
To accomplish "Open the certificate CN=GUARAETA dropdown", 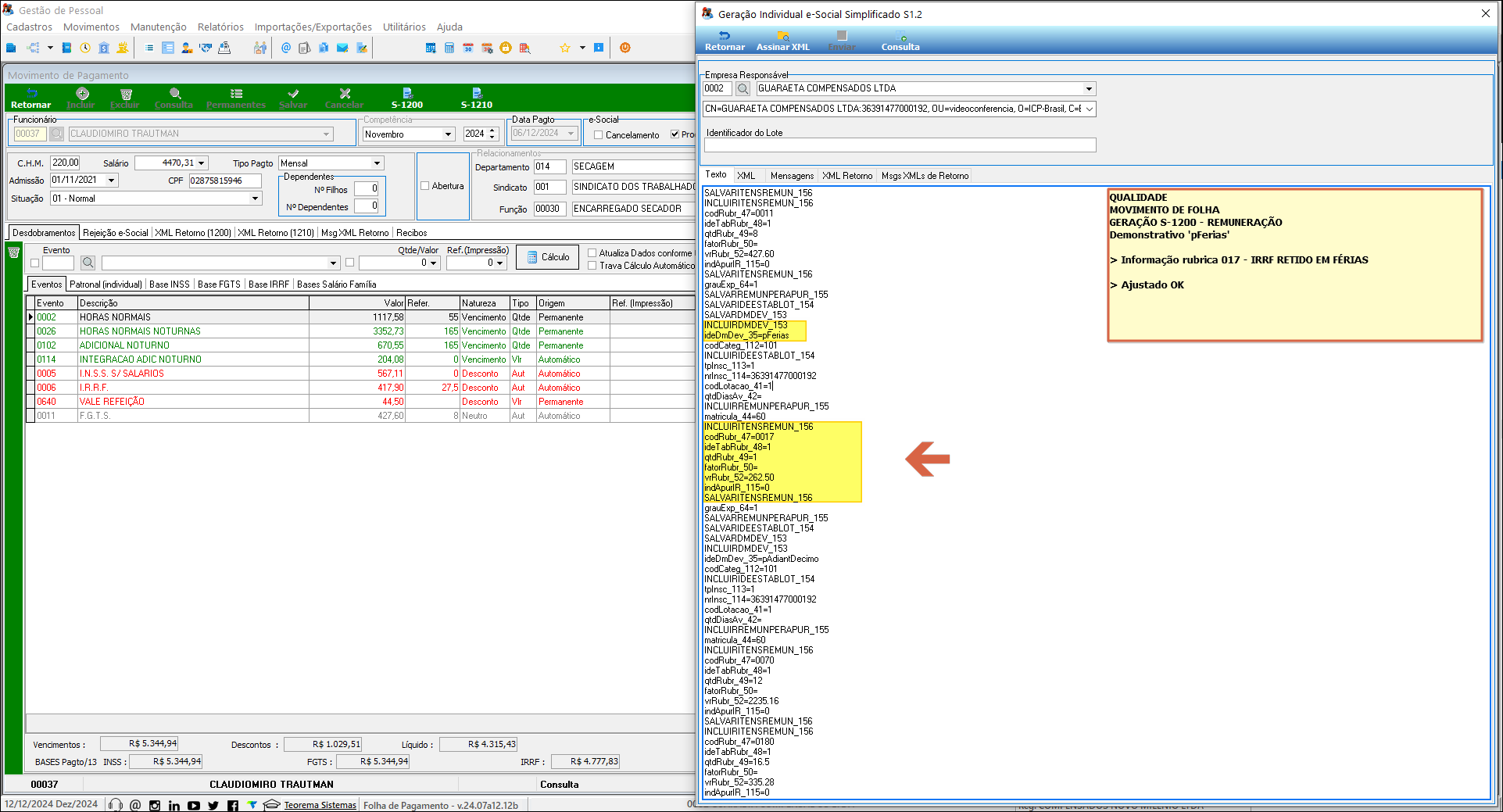I will point(1090,109).
